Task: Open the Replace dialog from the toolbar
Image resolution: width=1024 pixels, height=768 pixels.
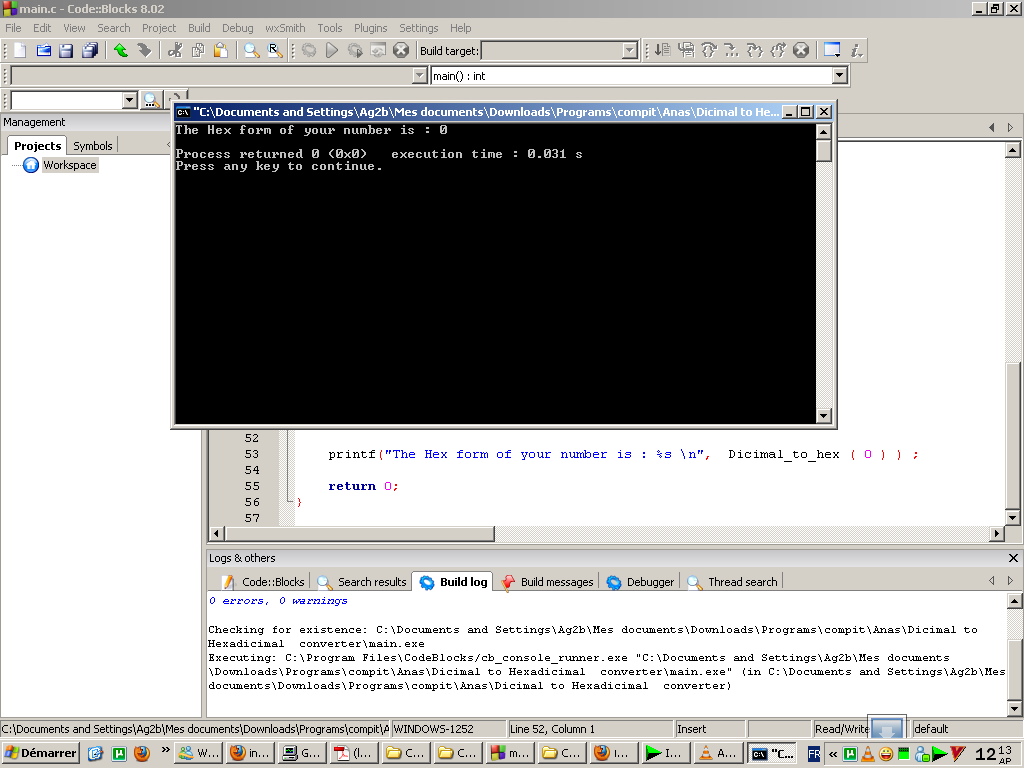Action: pyautogui.click(x=275, y=50)
